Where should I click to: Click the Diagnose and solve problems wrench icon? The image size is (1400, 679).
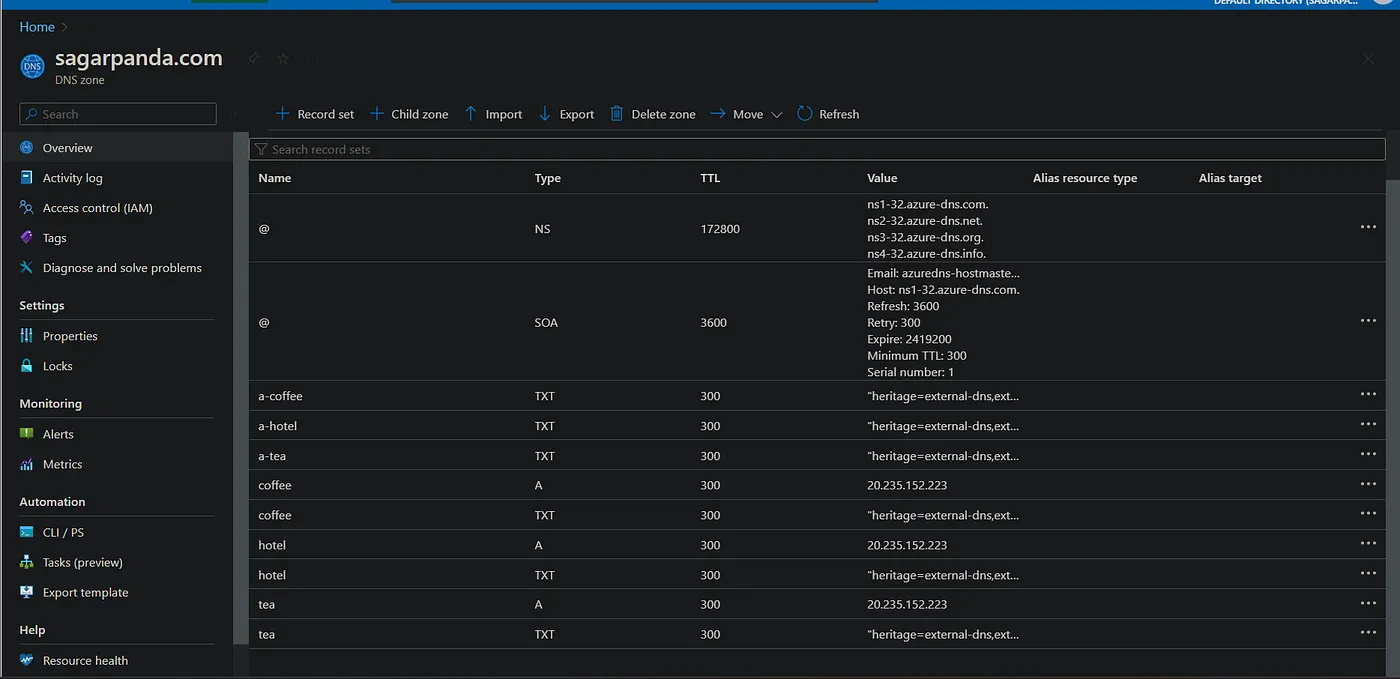tap(27, 268)
